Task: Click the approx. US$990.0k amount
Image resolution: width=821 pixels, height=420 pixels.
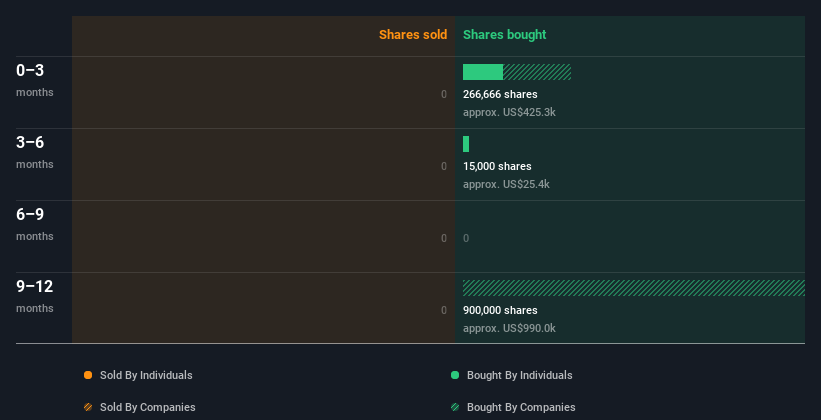Action: click(509, 328)
